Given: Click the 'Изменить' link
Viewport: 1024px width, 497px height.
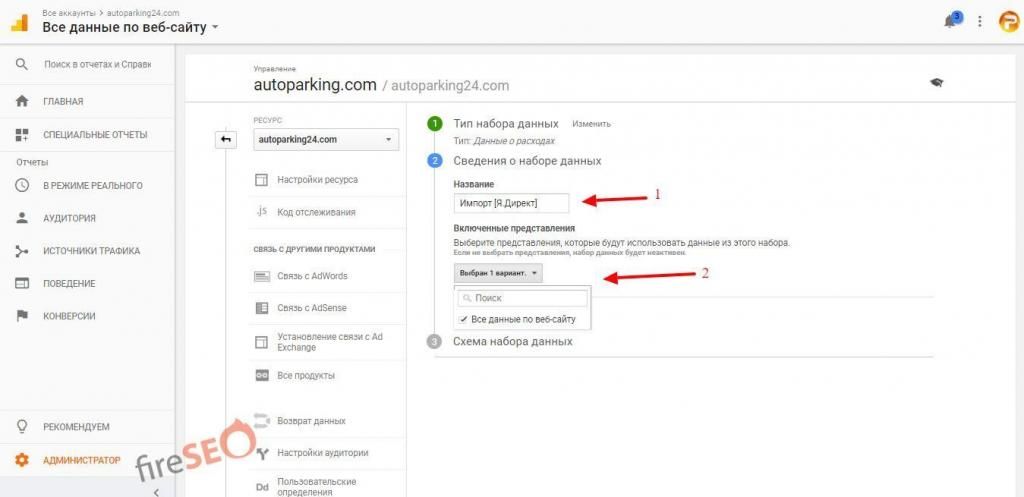Looking at the screenshot, I should click(x=591, y=124).
